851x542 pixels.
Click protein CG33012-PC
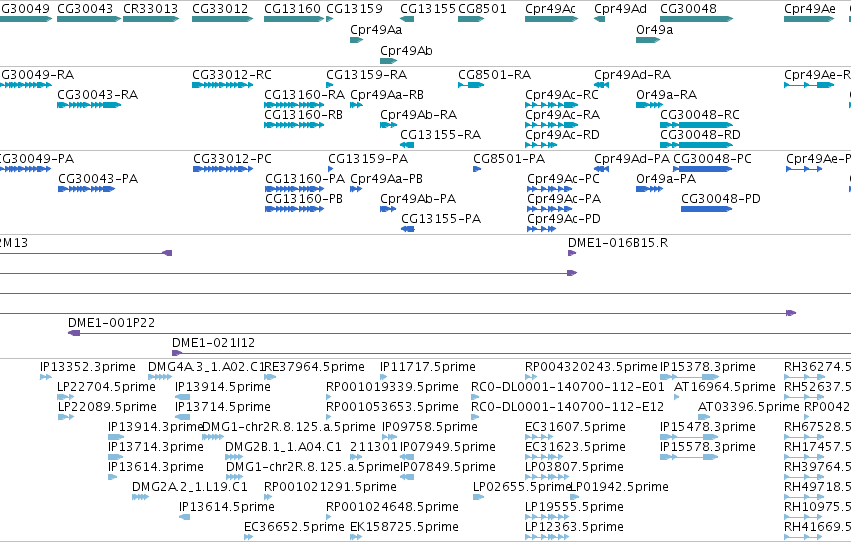coord(223,169)
